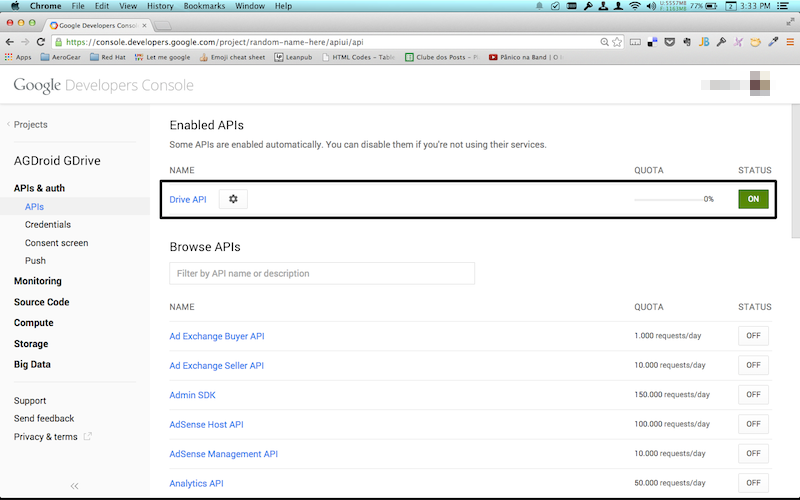
Task: Open notification center list icon
Action: click(x=783, y=6)
